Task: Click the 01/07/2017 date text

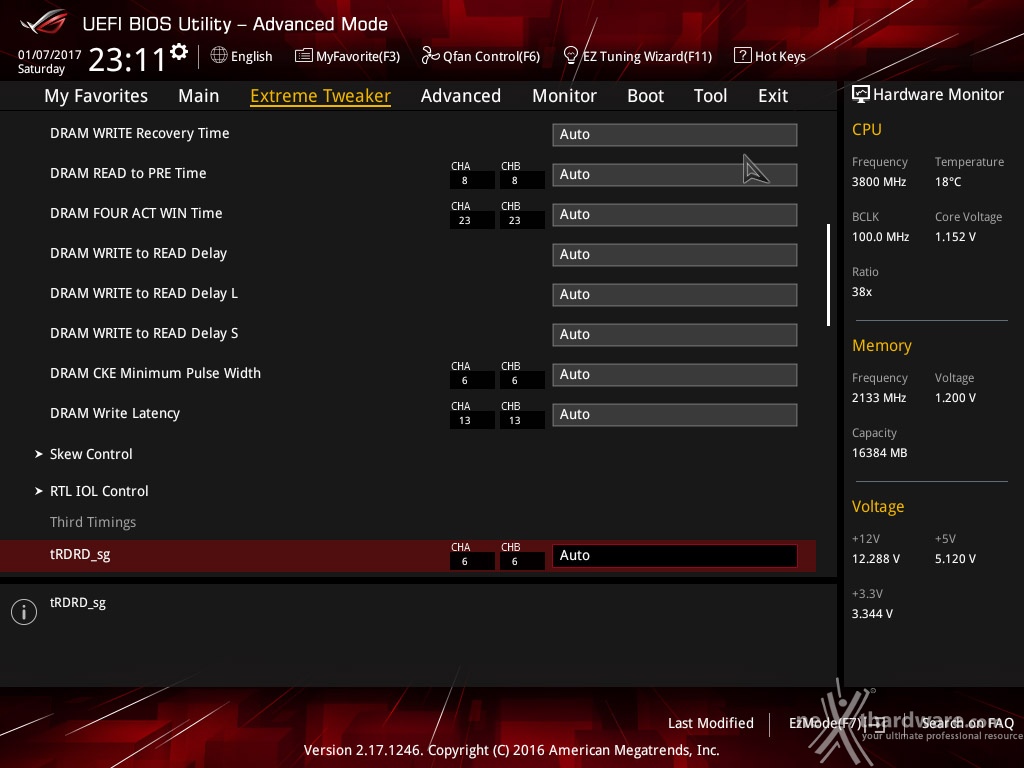Action: pyautogui.click(x=50, y=54)
